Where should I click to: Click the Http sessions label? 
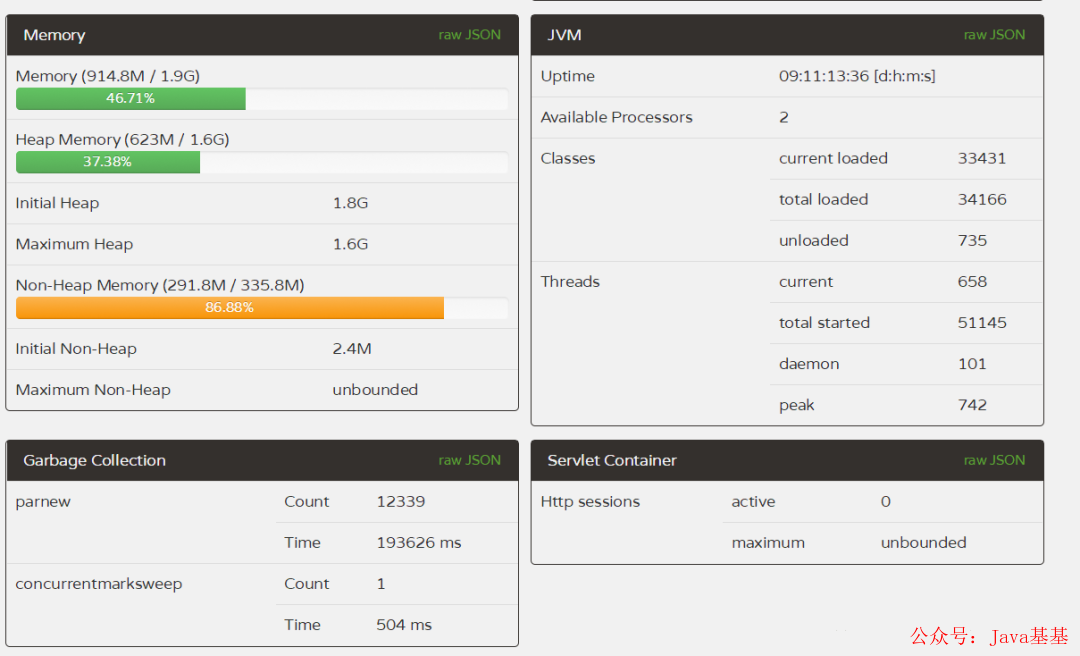coord(590,502)
